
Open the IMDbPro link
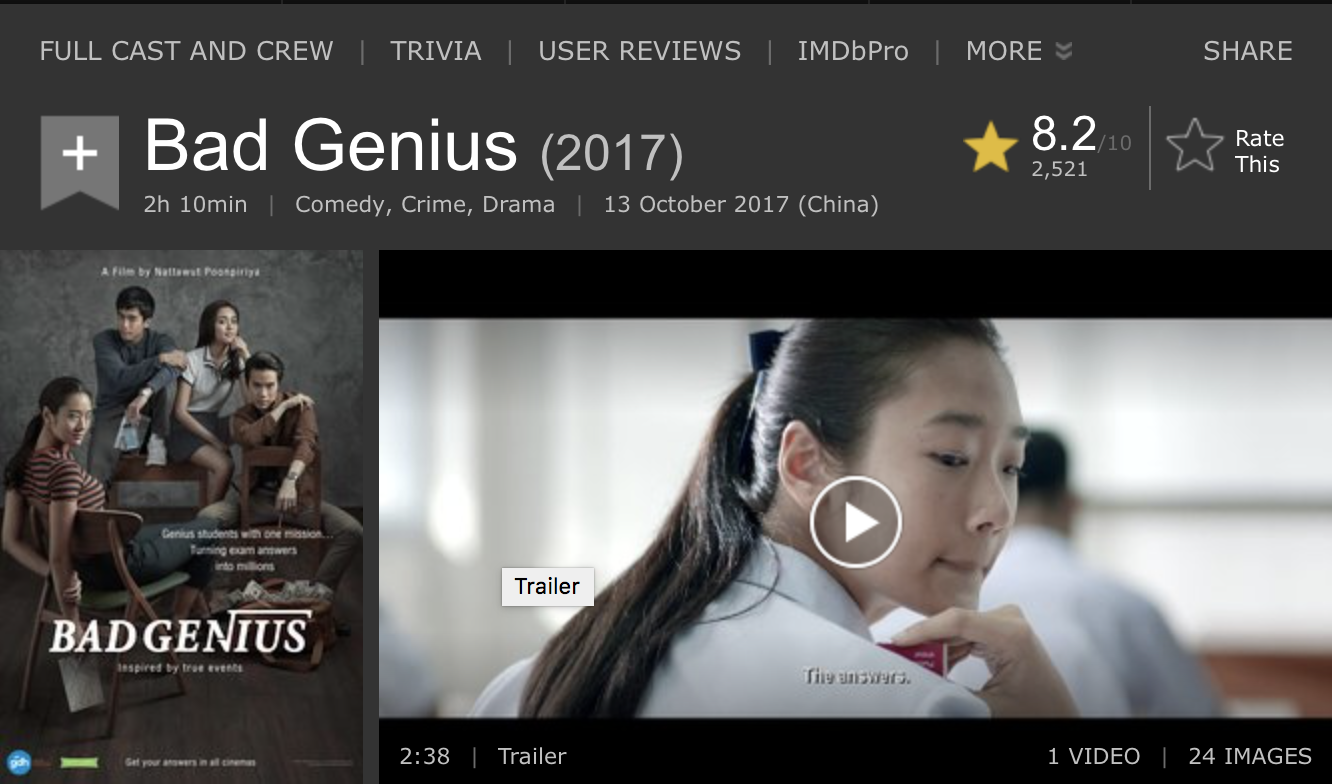(853, 51)
